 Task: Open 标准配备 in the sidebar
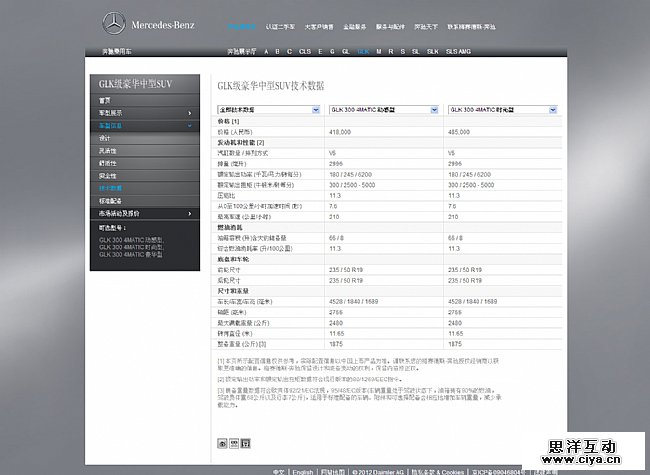[110, 200]
